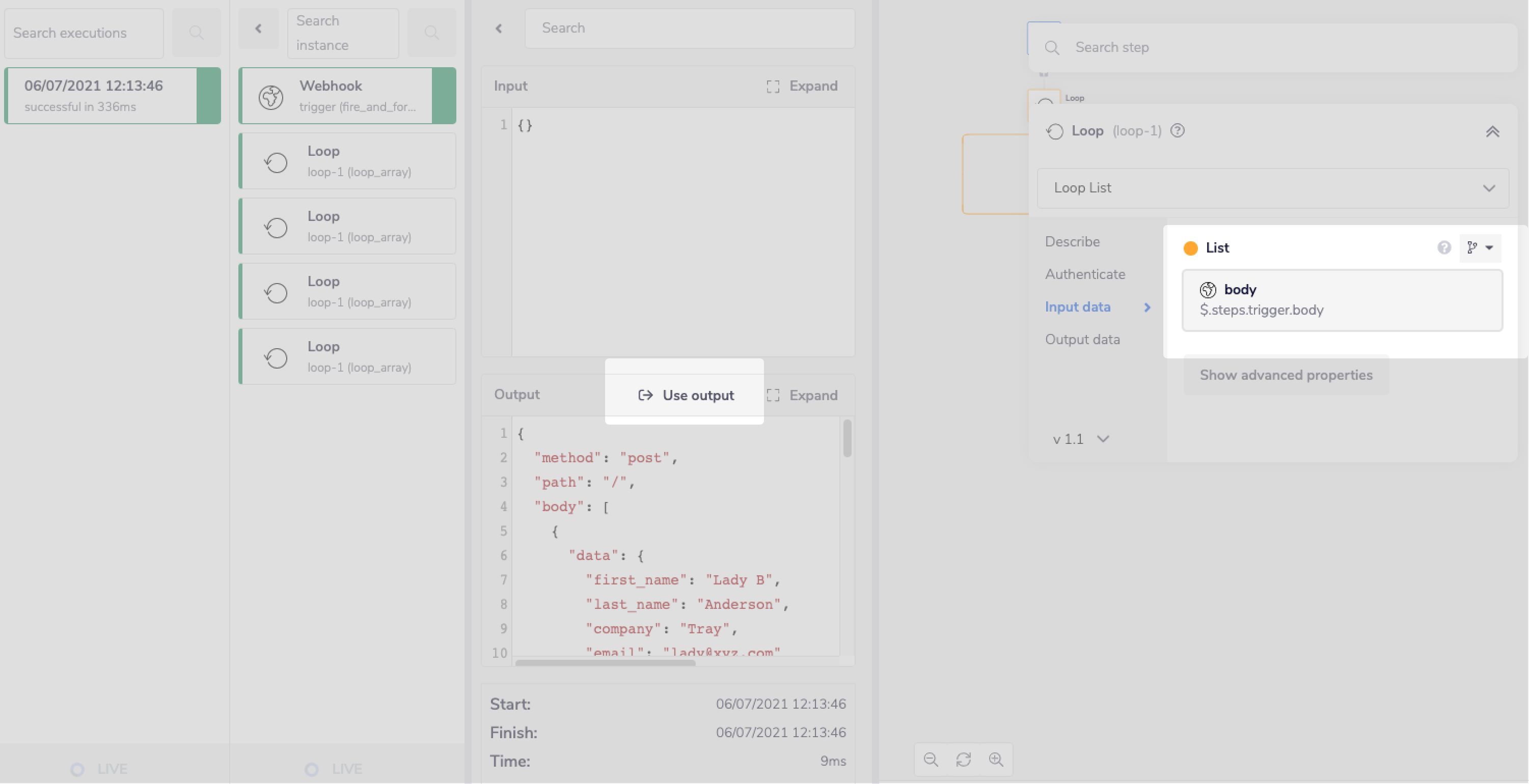Click the orange status dot next to List
Screen dimensions: 1529x784
click(x=1191, y=248)
